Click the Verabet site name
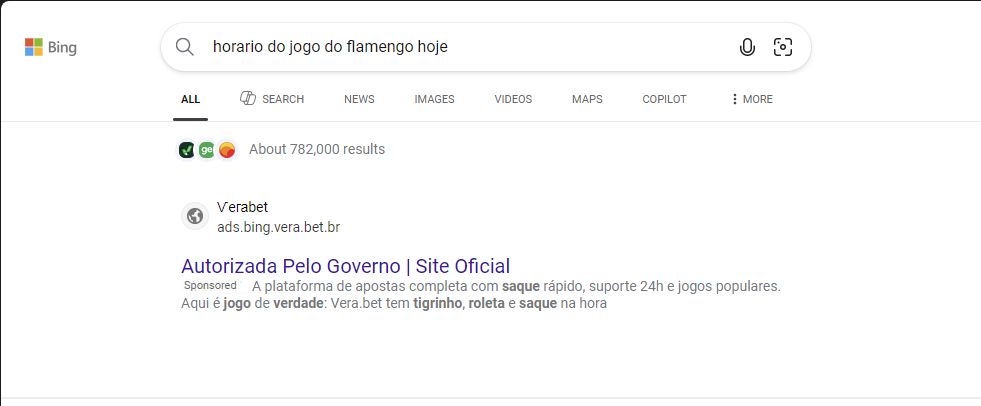 [x=242, y=207]
